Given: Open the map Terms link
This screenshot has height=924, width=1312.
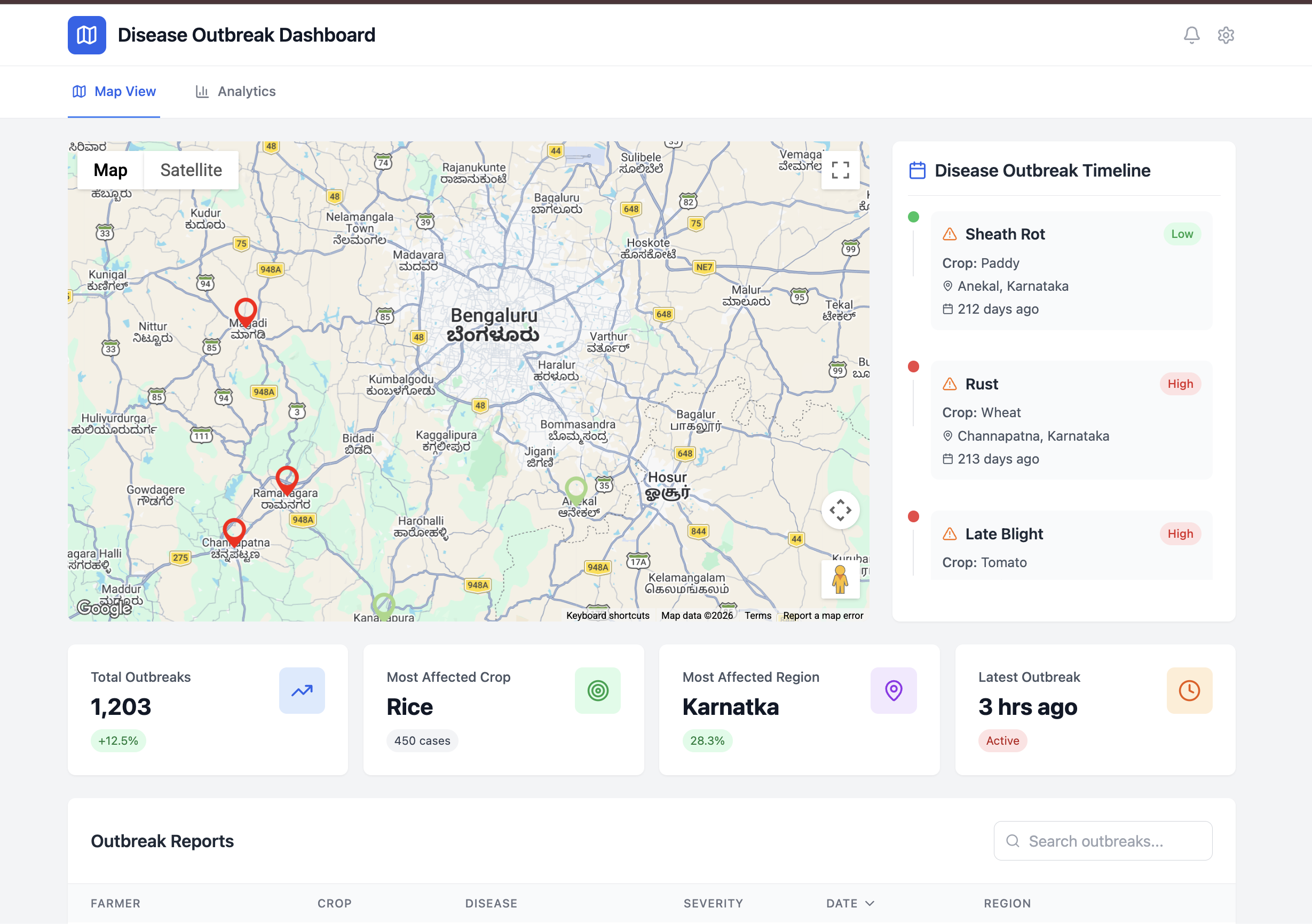Looking at the screenshot, I should (758, 616).
